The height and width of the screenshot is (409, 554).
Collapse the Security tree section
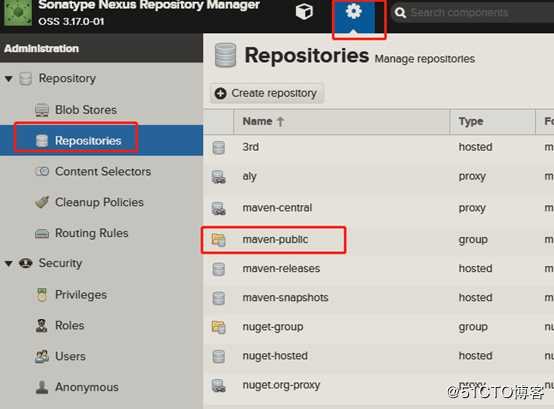click(9, 263)
